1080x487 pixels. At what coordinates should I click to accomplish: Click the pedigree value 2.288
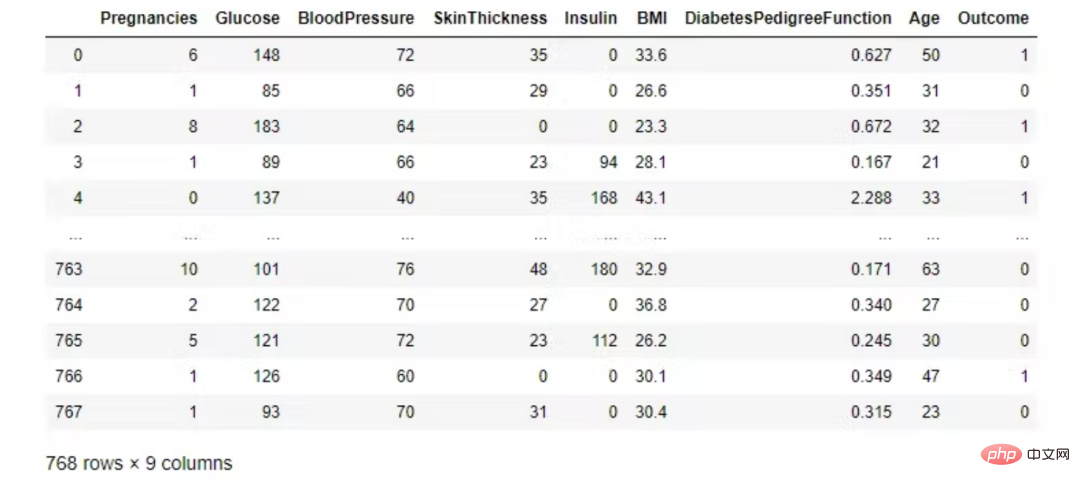[871, 198]
